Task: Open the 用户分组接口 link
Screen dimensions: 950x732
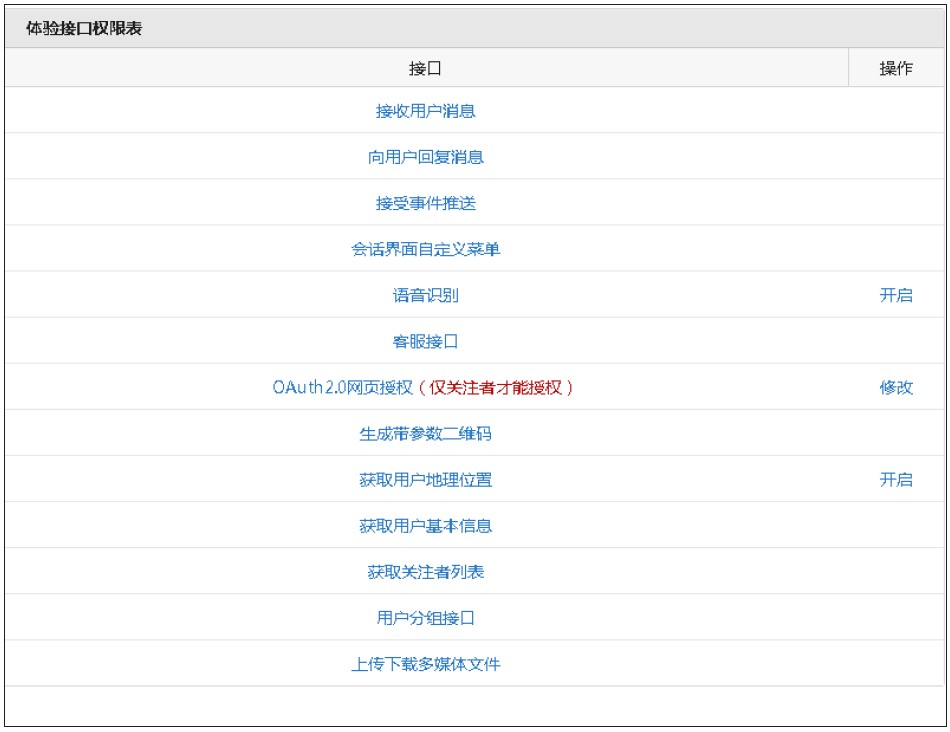Action: (x=425, y=617)
